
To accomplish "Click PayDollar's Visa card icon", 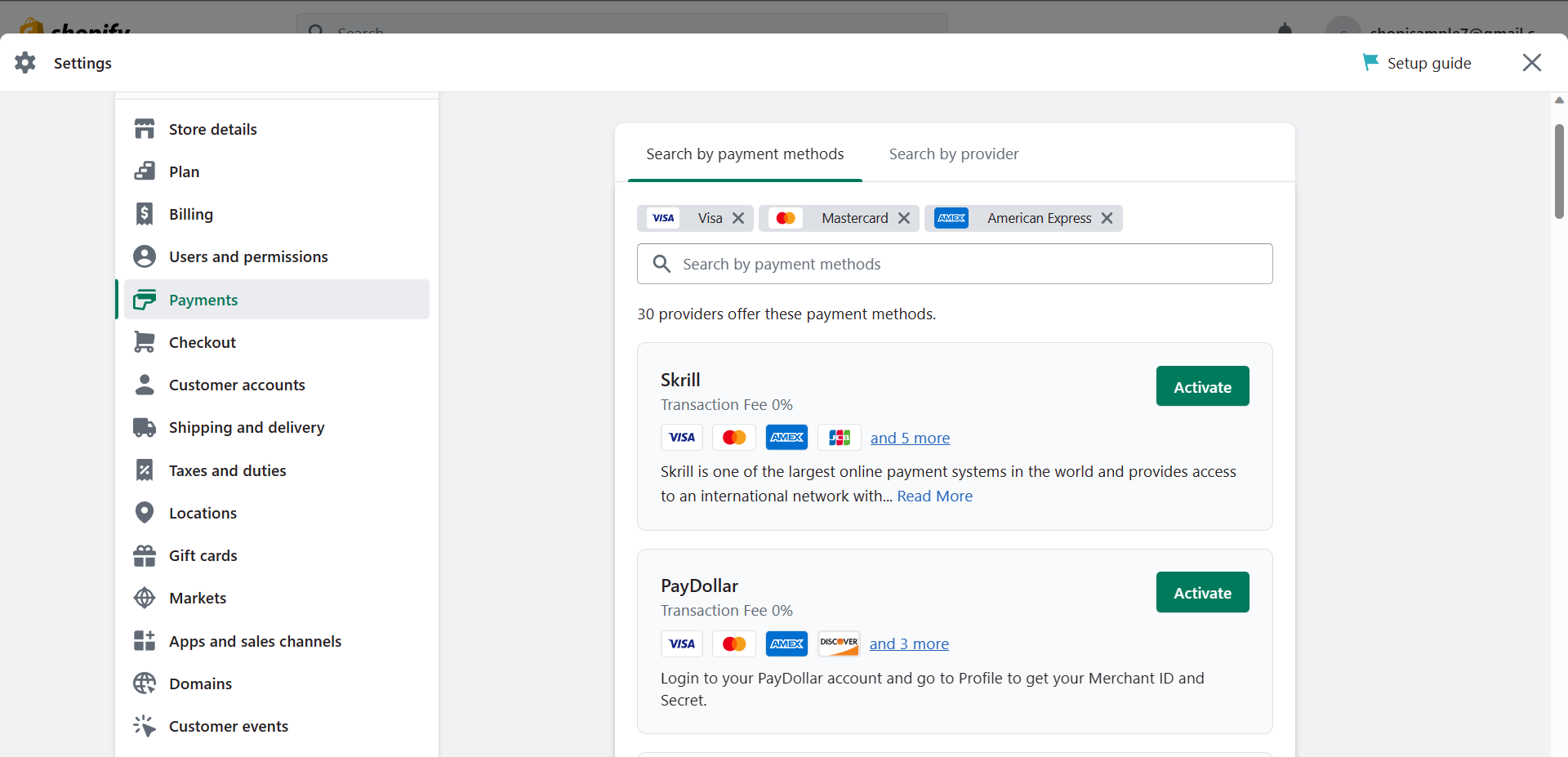I will click(x=682, y=643).
